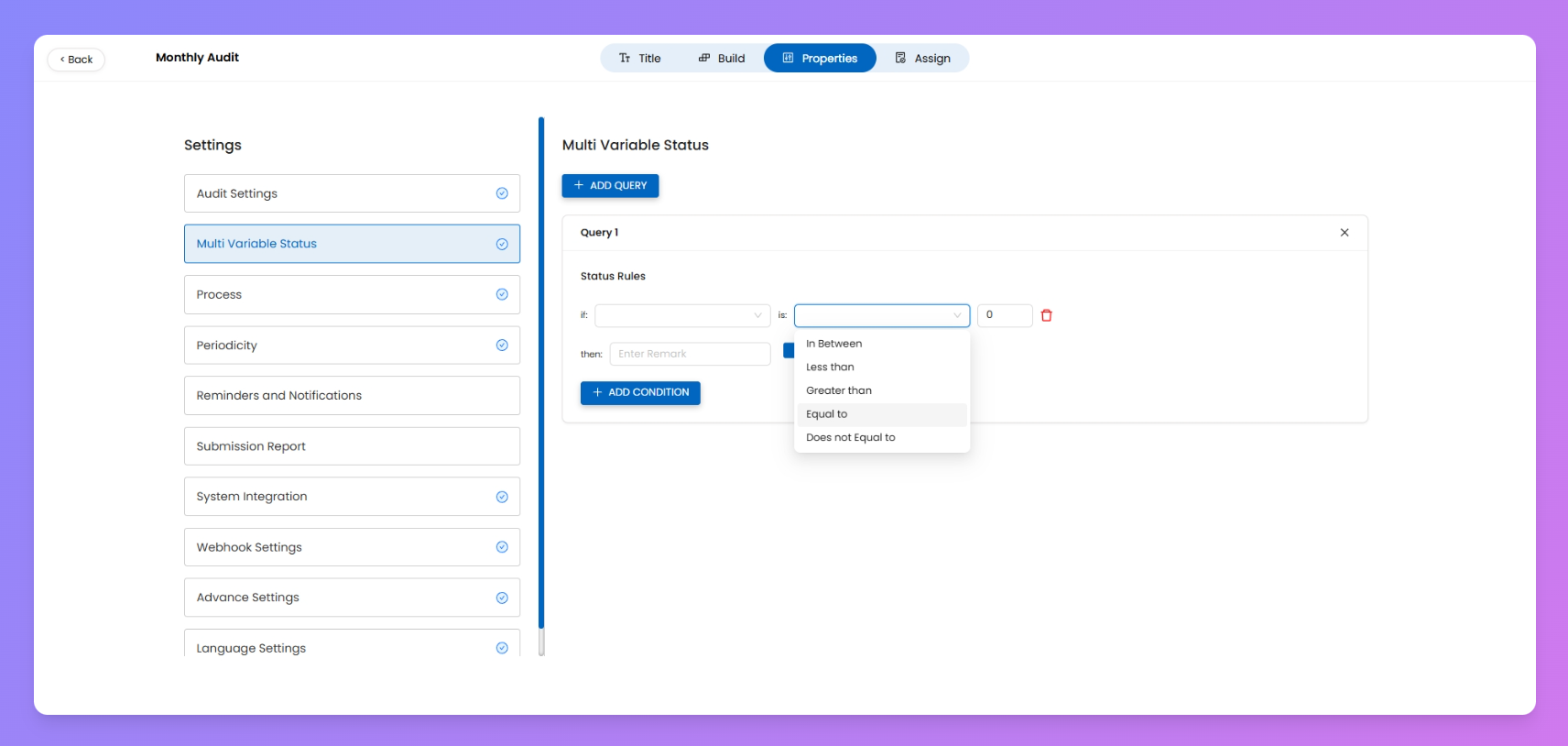Open Audit Settings section

click(x=352, y=193)
